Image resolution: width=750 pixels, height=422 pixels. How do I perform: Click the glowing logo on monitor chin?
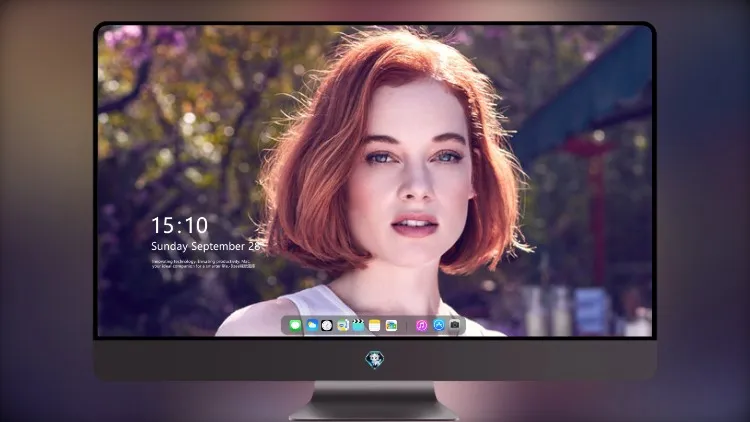coord(375,359)
